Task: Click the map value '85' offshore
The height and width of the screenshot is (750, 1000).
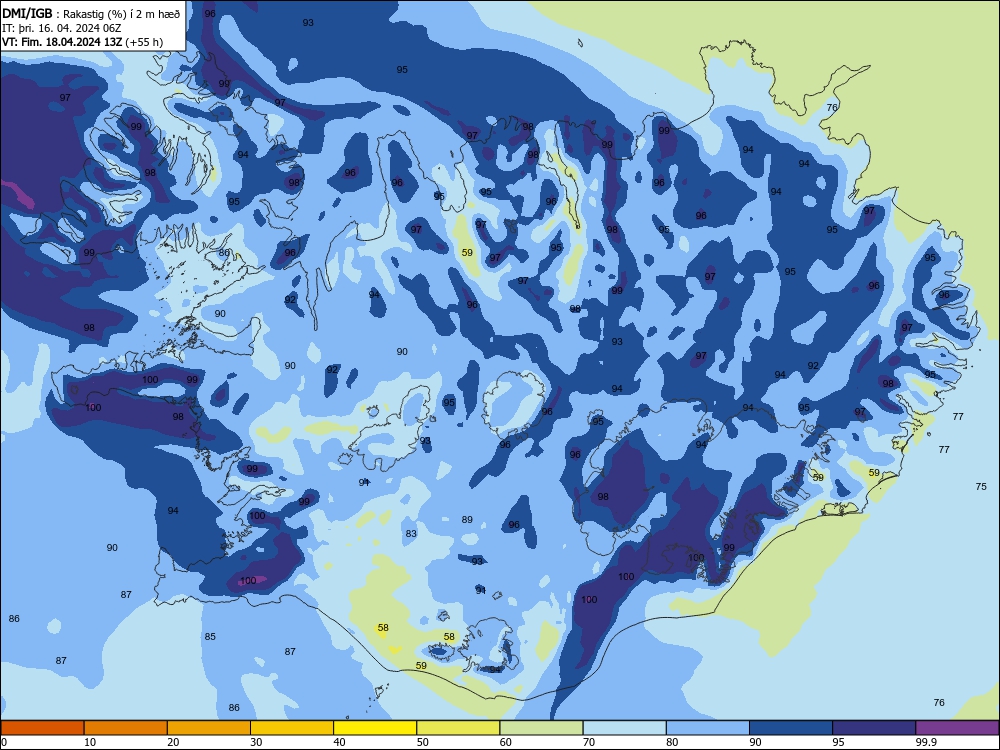Action: point(210,636)
